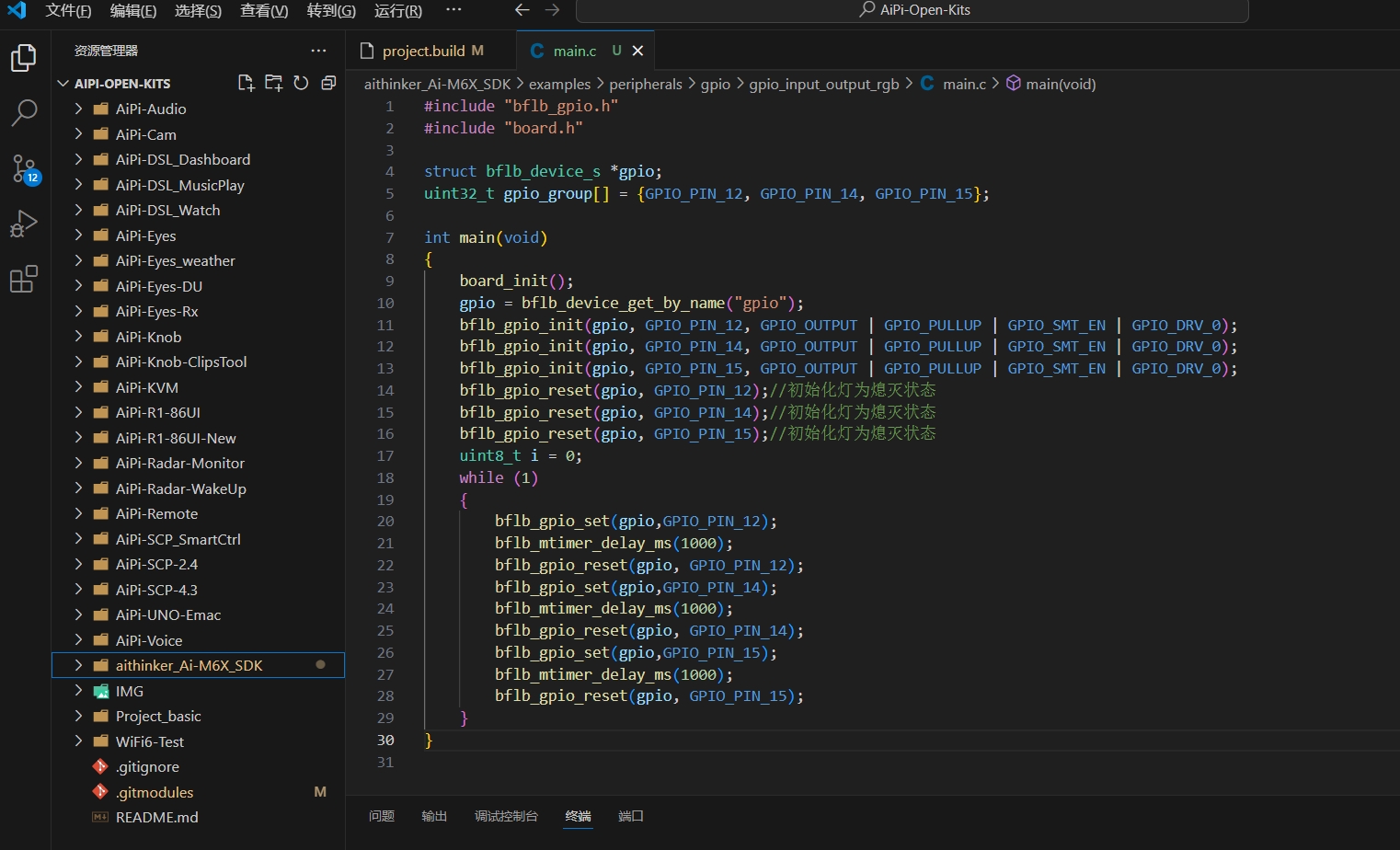This screenshot has height=850, width=1400.
Task: Click line number 30 in the gutter
Action: pyautogui.click(x=384, y=741)
